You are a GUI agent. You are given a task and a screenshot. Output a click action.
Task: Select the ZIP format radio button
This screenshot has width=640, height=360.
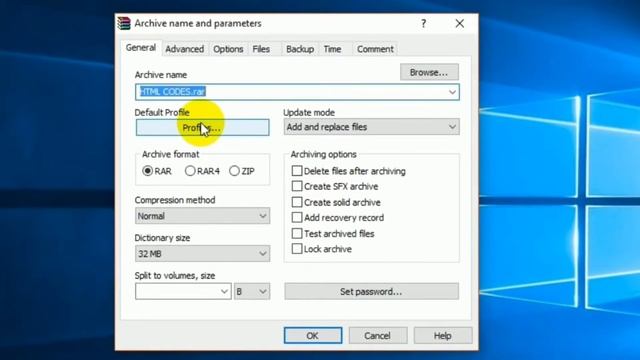click(234, 171)
